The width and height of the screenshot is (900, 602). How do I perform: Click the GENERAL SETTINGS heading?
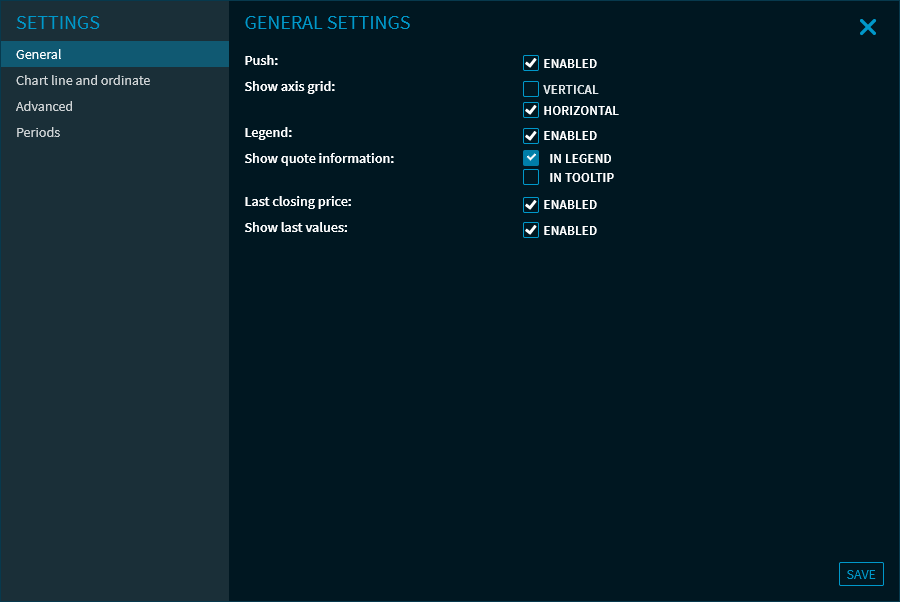click(327, 23)
